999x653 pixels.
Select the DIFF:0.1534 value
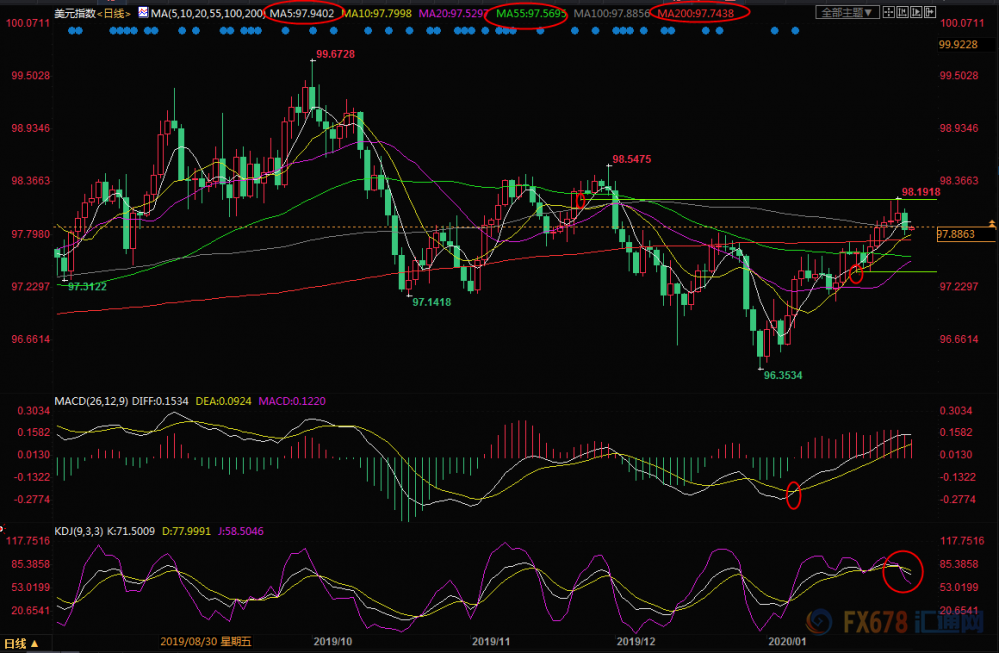(x=160, y=401)
